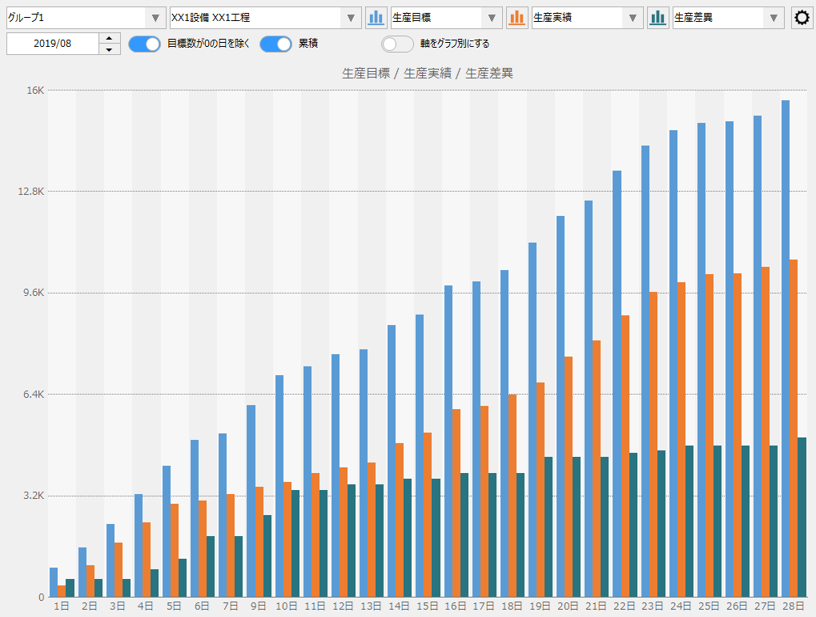This screenshot has width=816, height=617.
Task: Click the tallest blue bar on 28日
Action: click(x=785, y=300)
